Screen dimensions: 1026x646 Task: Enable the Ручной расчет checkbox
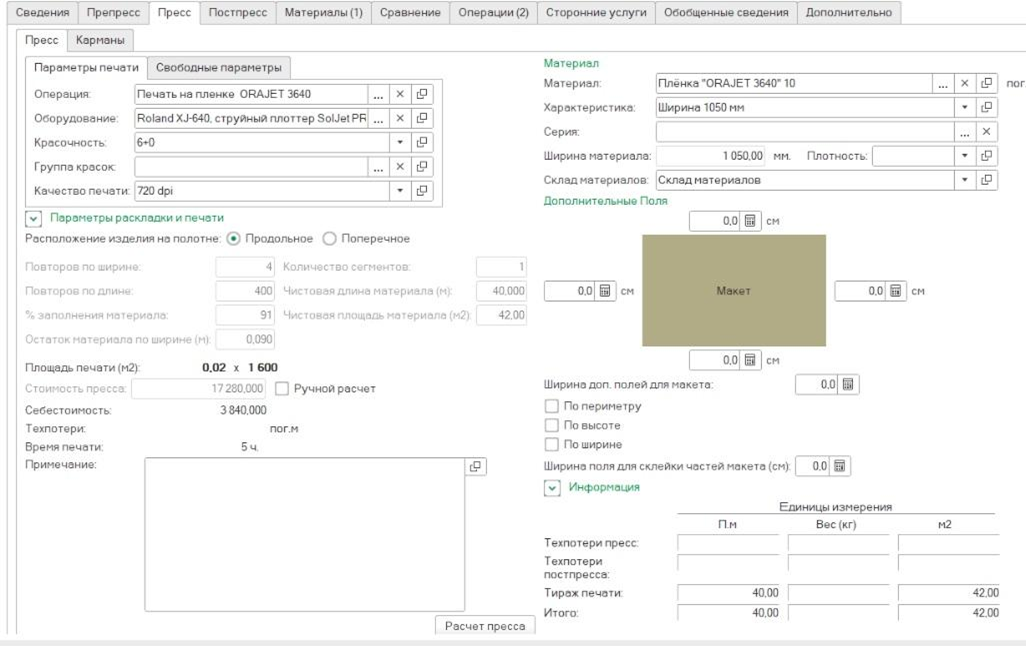pos(282,388)
